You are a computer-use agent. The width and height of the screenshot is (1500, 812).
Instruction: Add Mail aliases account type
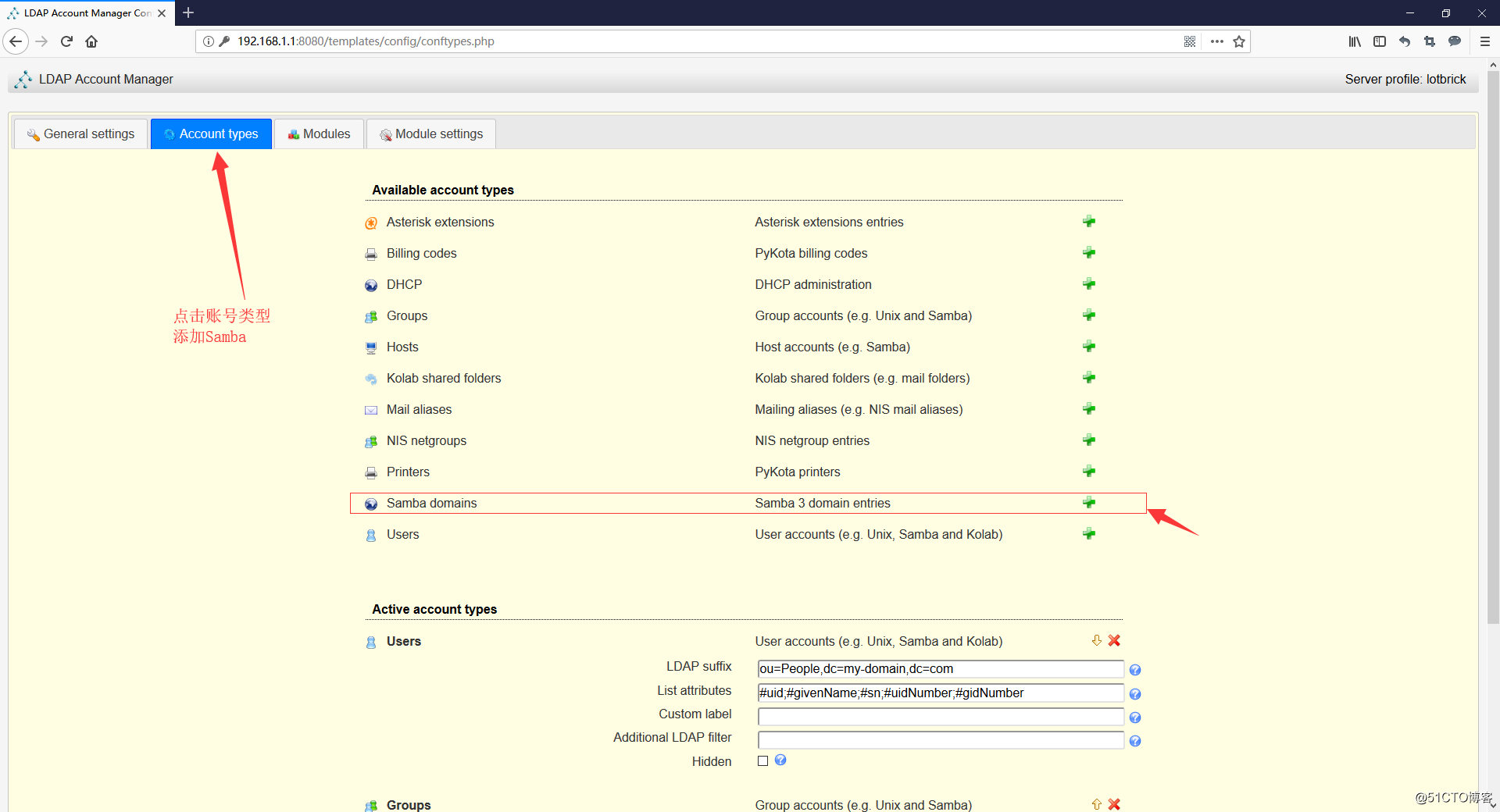[1089, 409]
